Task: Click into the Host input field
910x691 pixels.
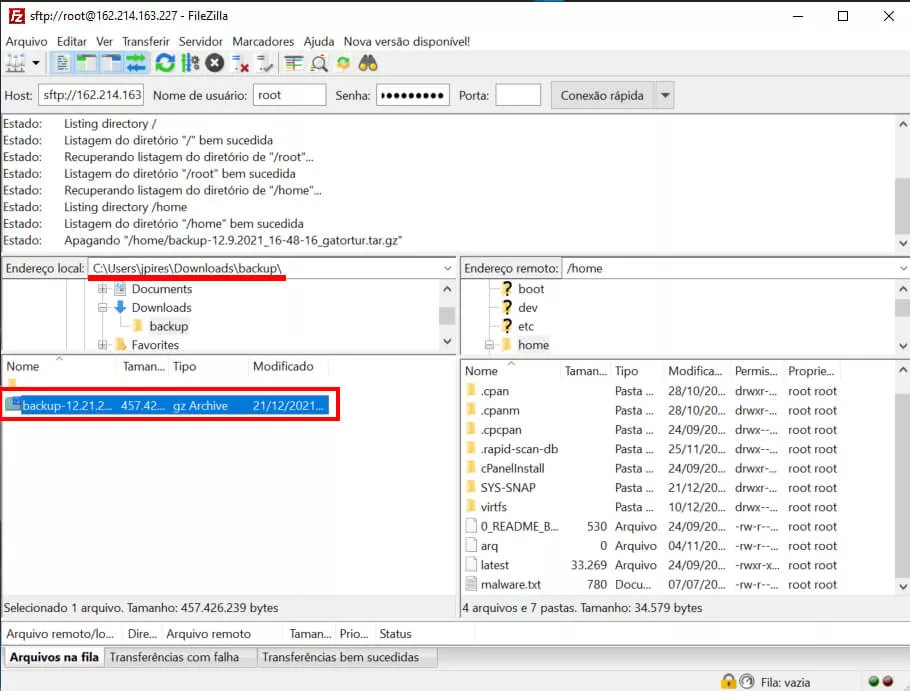Action: (x=91, y=95)
